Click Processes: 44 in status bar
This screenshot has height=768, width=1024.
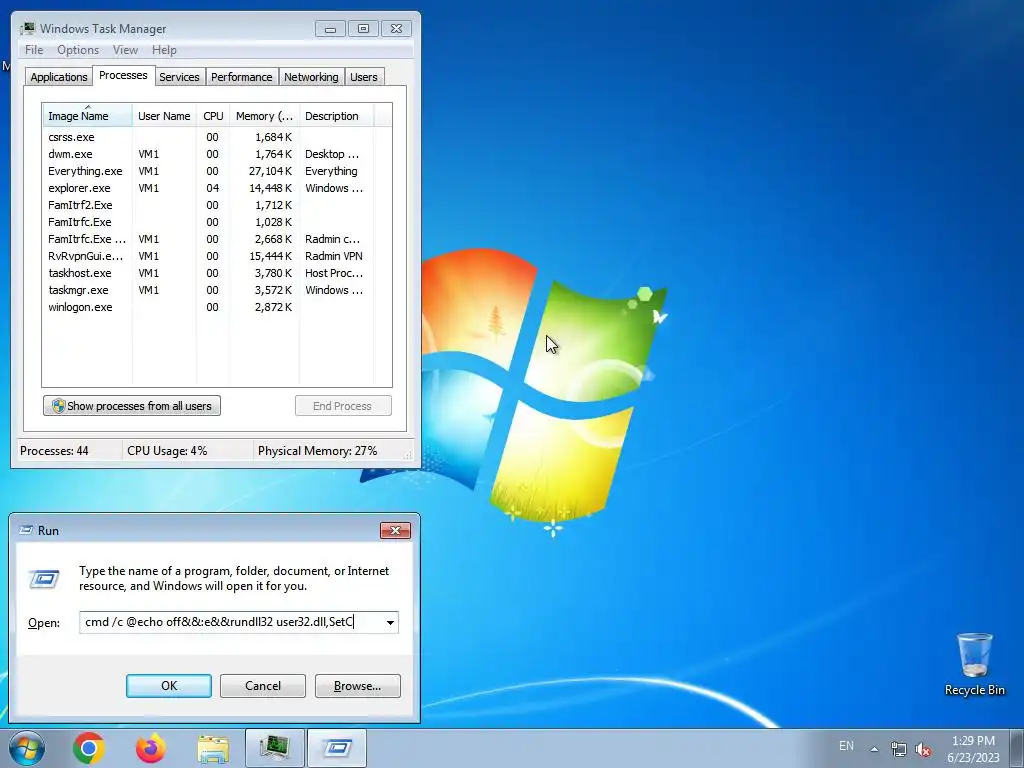pyautogui.click(x=54, y=451)
